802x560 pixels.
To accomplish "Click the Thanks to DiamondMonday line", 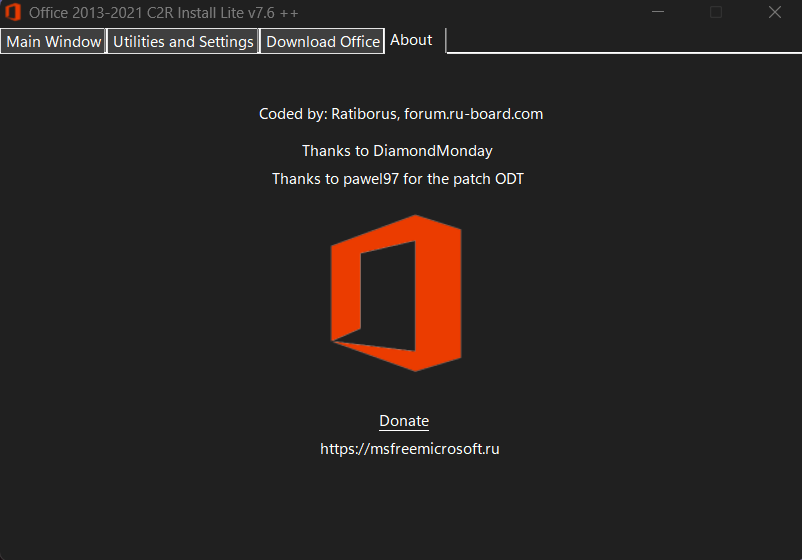I will (x=397, y=151).
